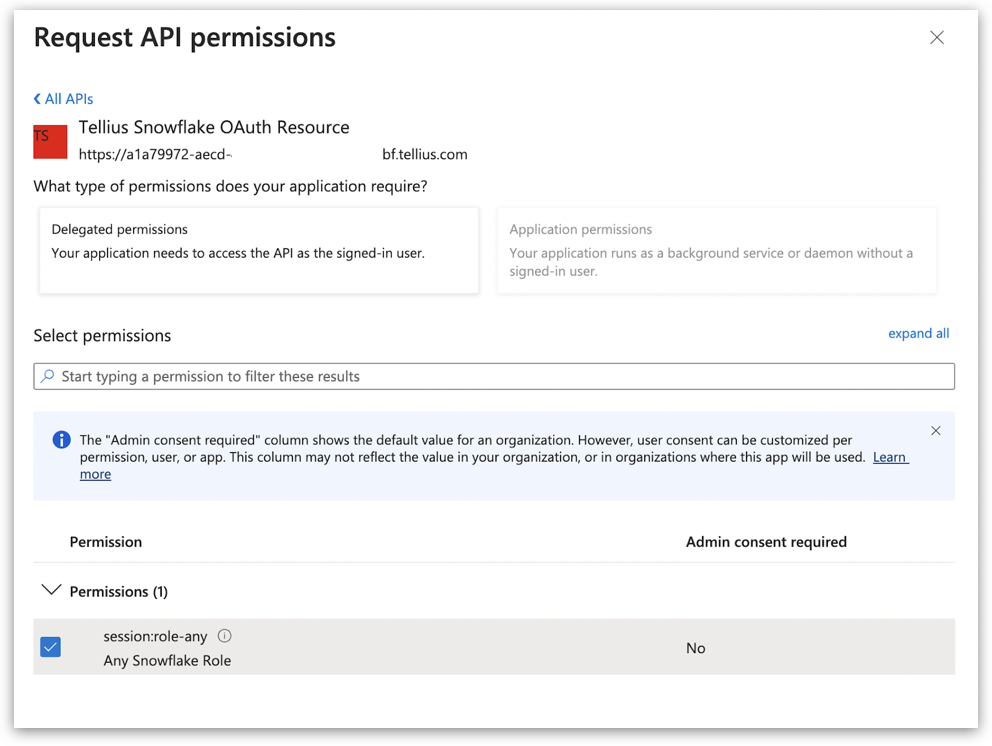Dismiss the admin consent info banner
Viewport: 992px width, 746px height.
click(x=936, y=431)
